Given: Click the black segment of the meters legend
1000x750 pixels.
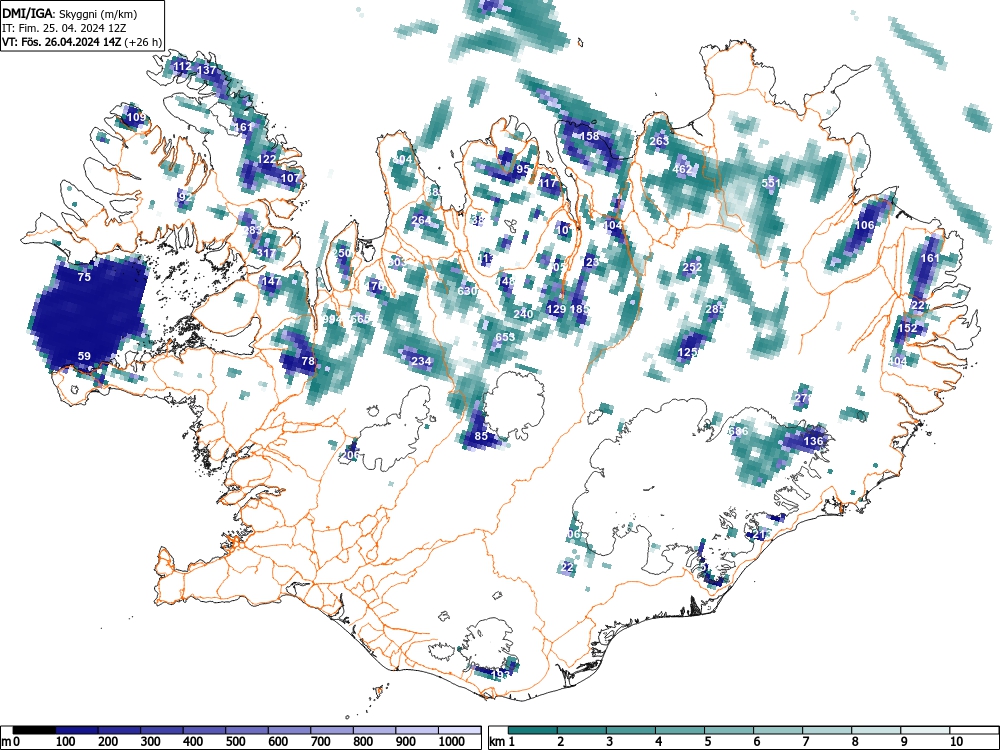Looking at the screenshot, I should [x=34, y=730].
